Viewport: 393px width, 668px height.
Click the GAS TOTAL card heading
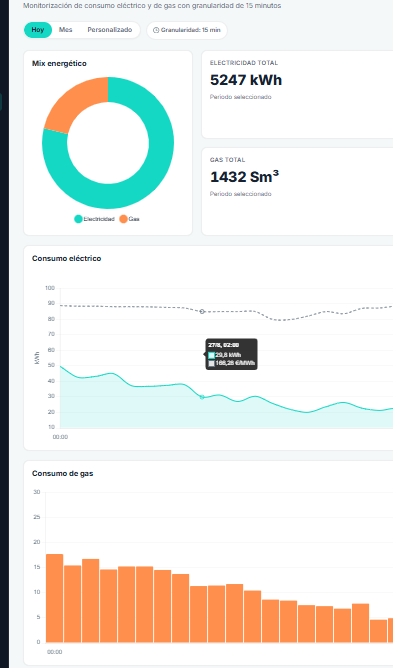[x=227, y=160]
